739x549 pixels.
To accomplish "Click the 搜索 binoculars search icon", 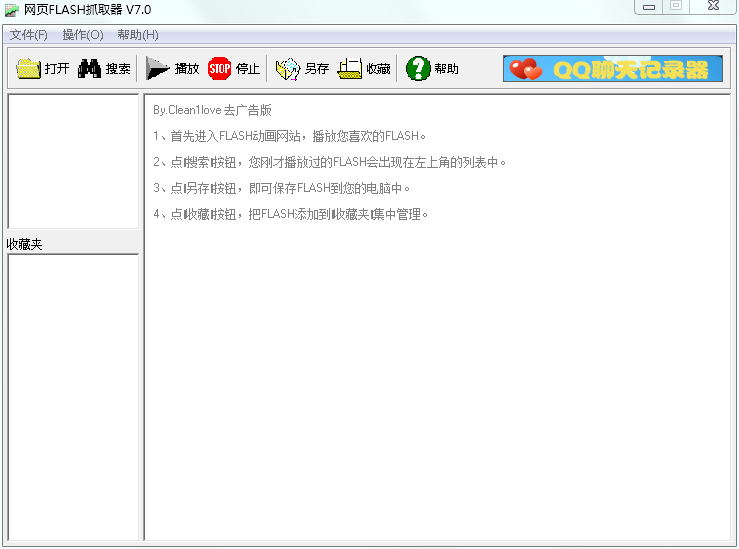I will click(x=89, y=69).
